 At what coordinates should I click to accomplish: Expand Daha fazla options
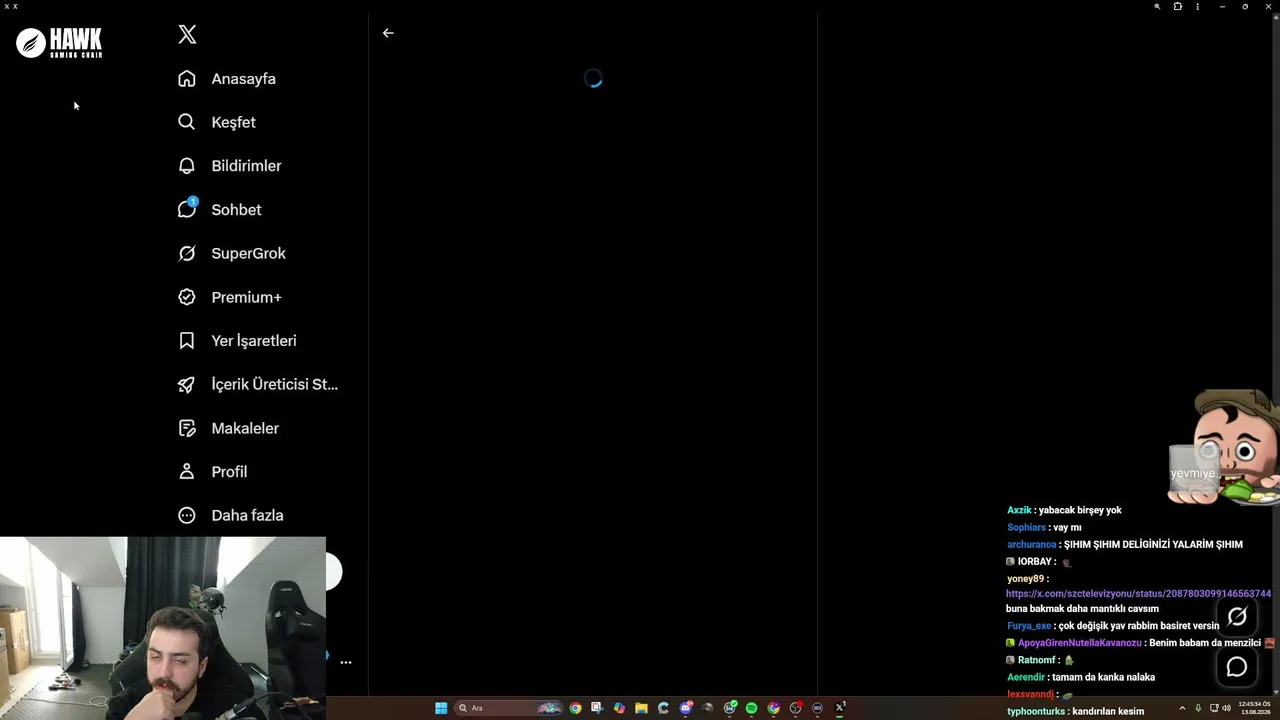(x=247, y=515)
